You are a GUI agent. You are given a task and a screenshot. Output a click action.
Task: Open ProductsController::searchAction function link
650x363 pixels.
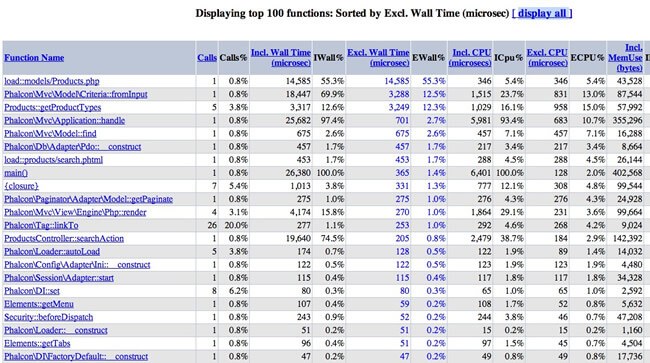point(64,239)
